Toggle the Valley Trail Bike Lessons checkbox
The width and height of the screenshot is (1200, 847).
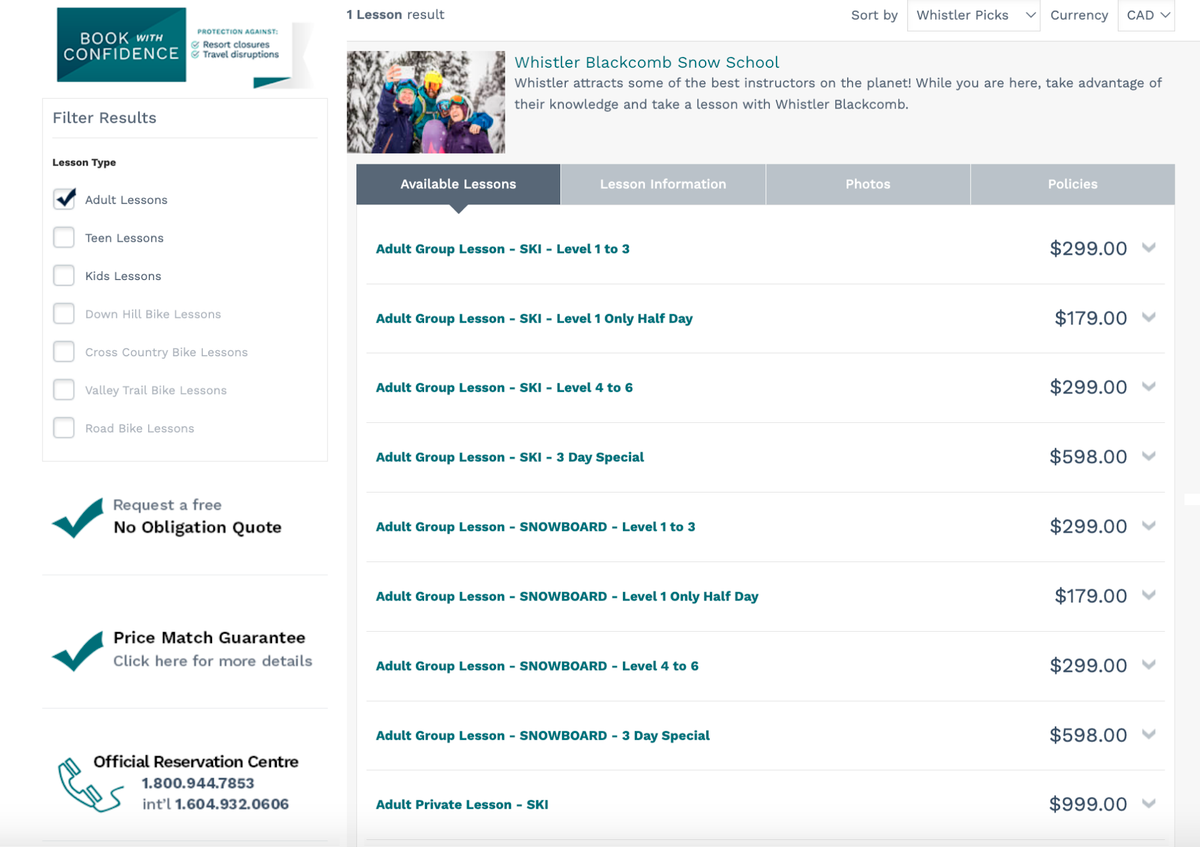click(x=64, y=389)
